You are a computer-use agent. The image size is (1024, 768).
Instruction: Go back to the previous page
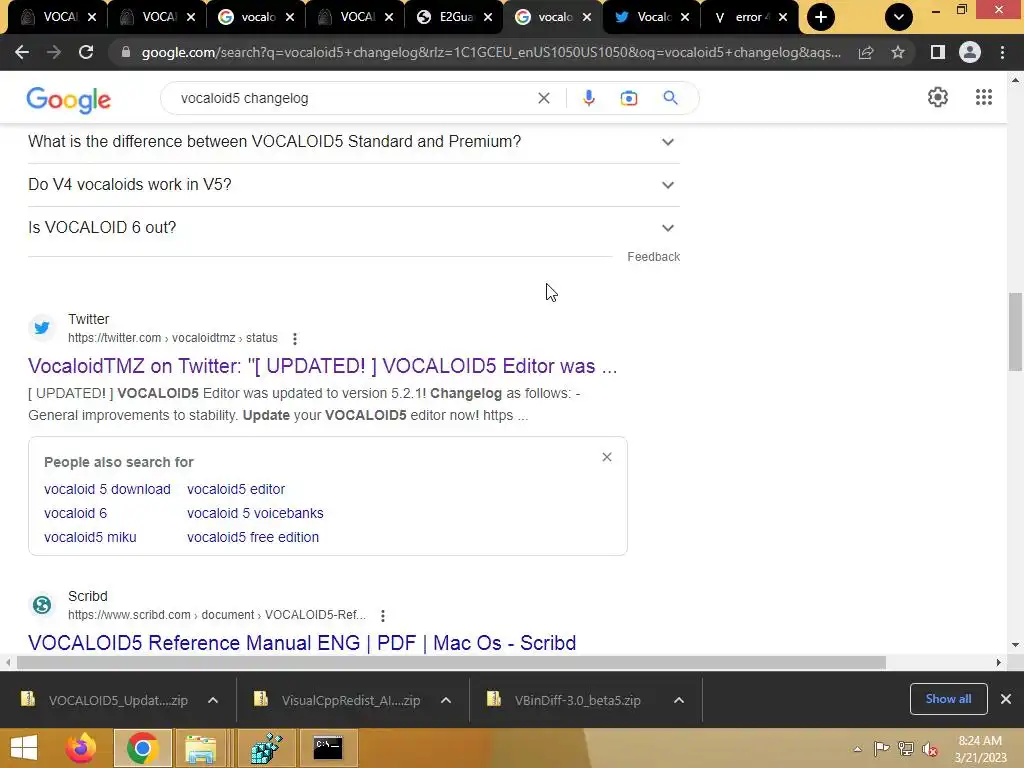tap(22, 52)
